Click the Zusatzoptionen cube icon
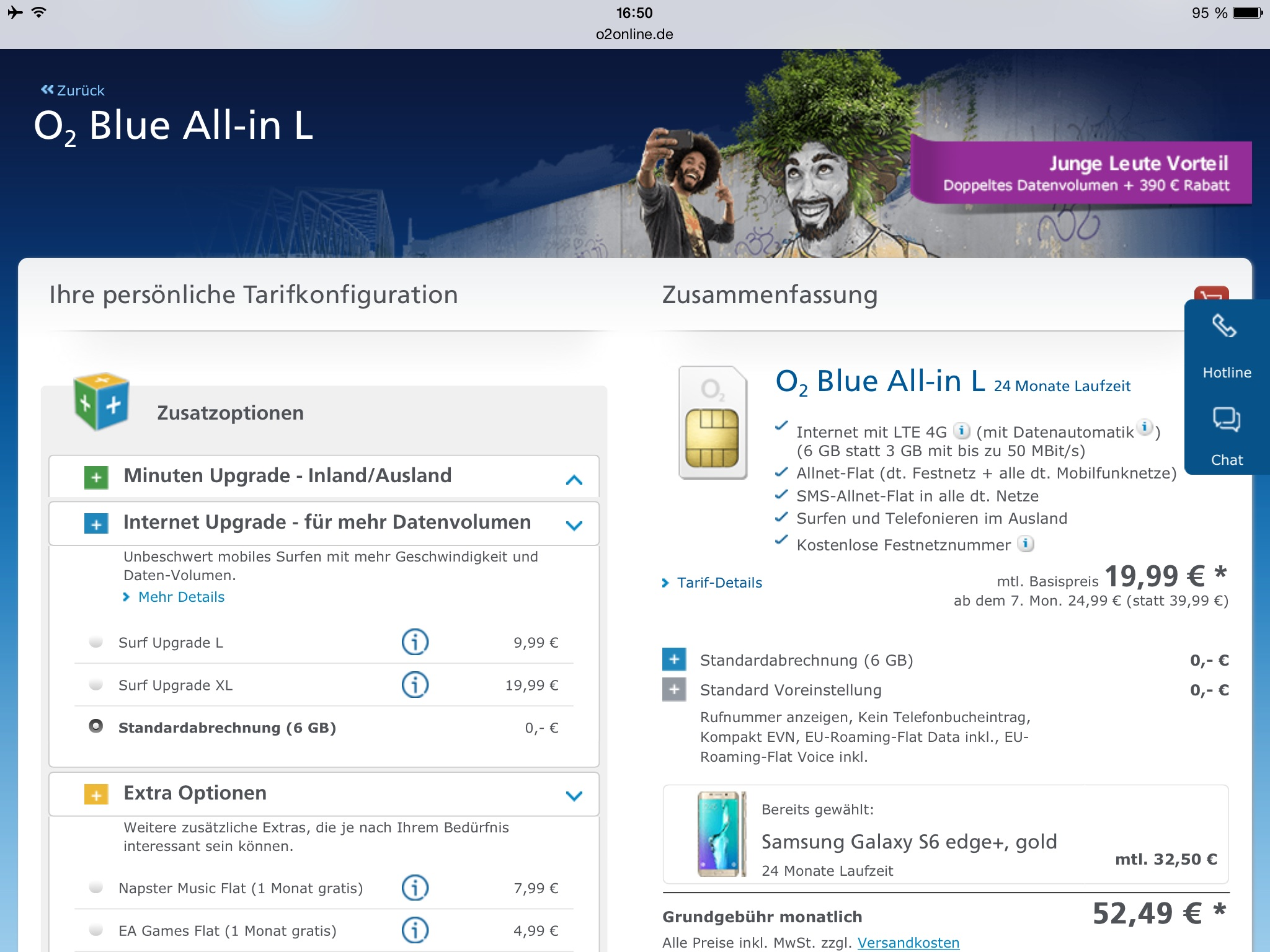Screen dimensions: 1270x952 coord(101,402)
